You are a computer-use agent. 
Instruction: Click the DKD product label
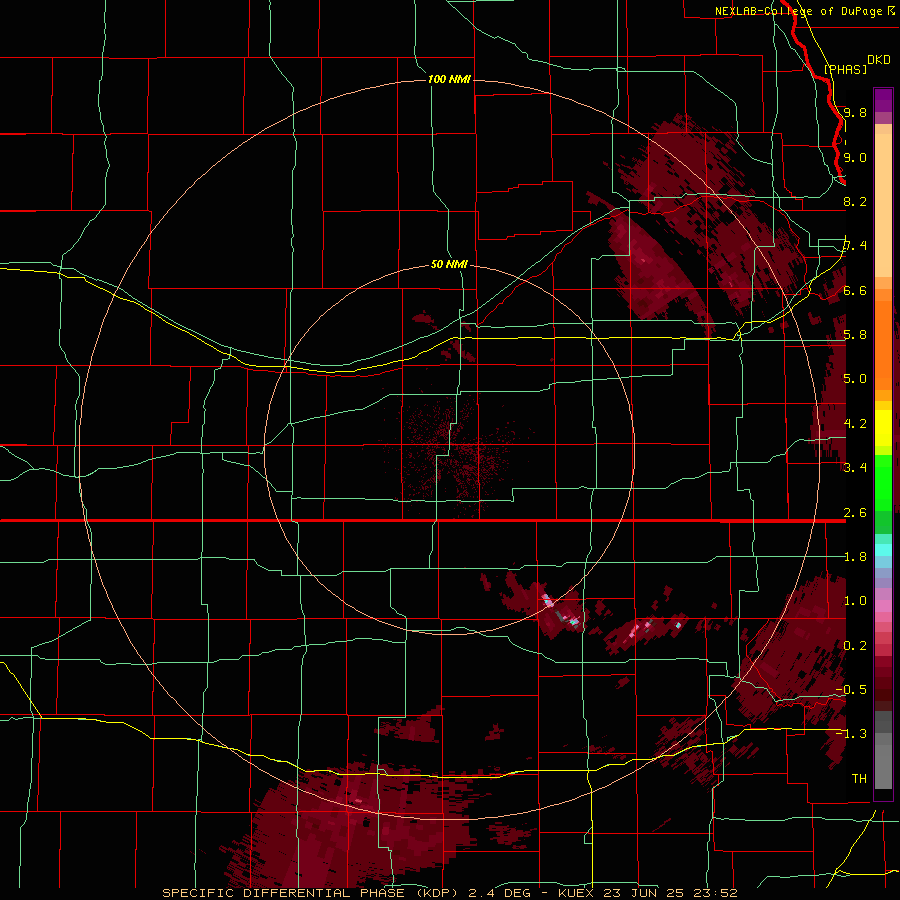point(878,60)
